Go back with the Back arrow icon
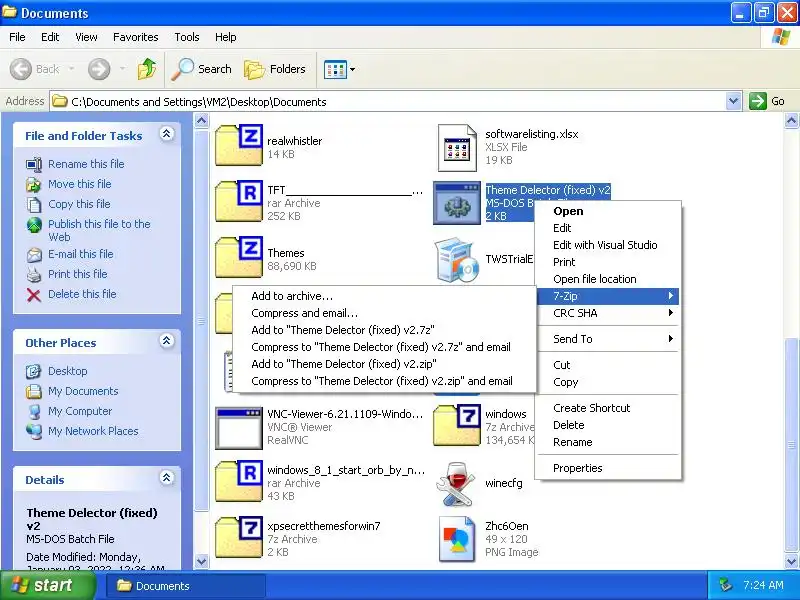 click(x=21, y=69)
